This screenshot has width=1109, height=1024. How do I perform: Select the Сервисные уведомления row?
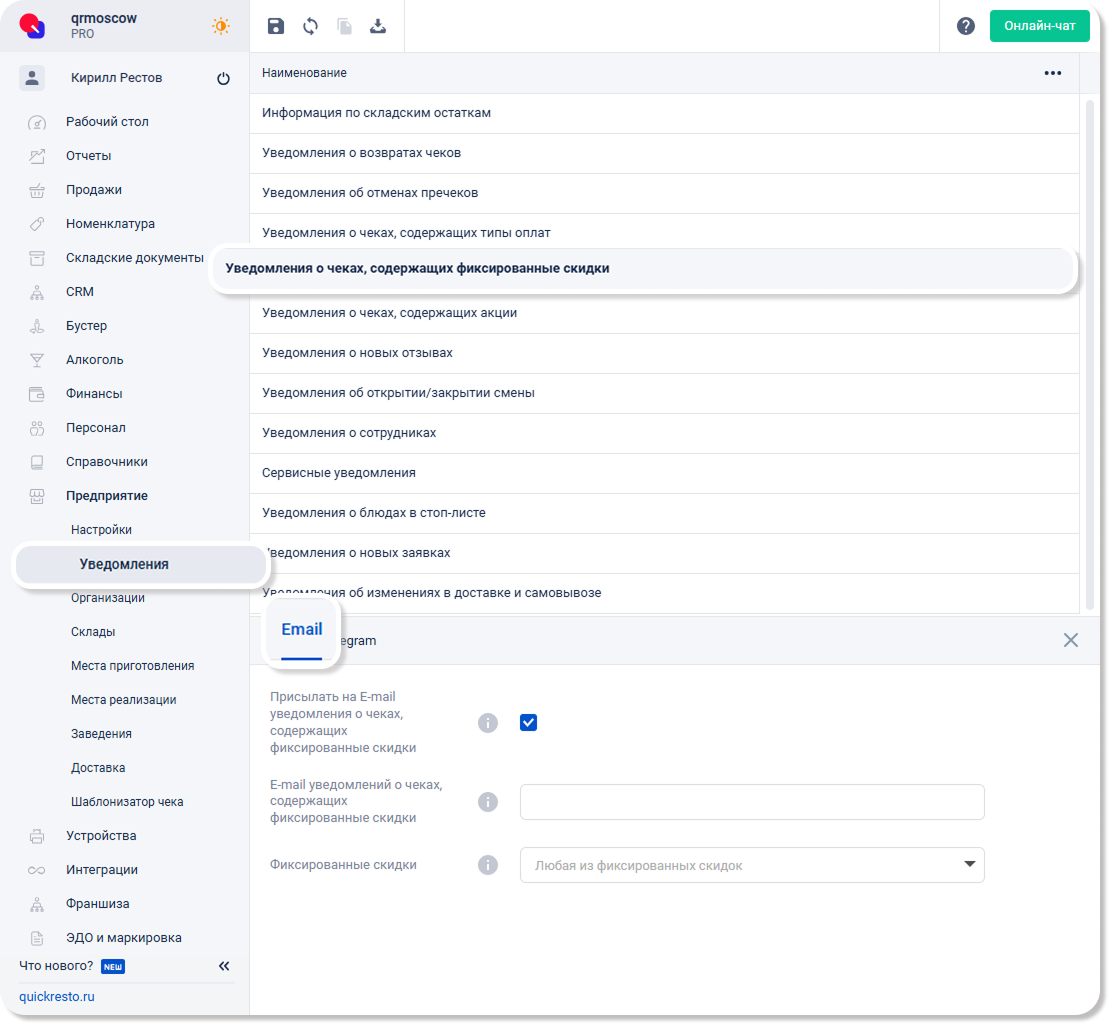(339, 473)
